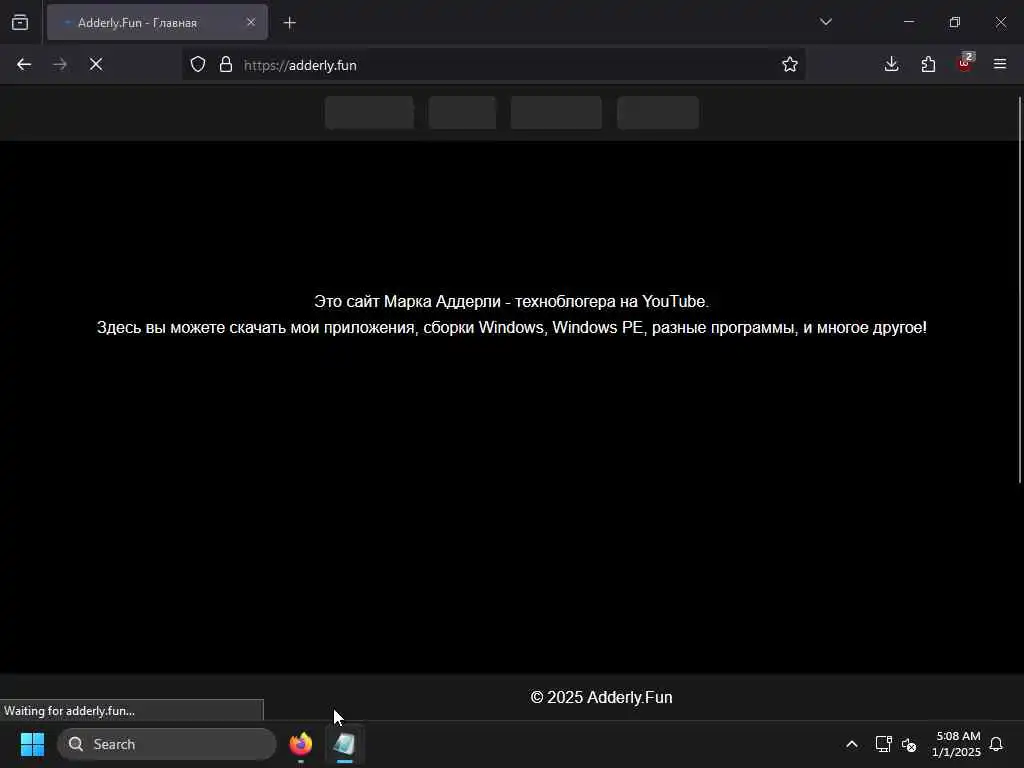Close the Firefox window
This screenshot has height=768, width=1024.
pyautogui.click(x=1000, y=22)
